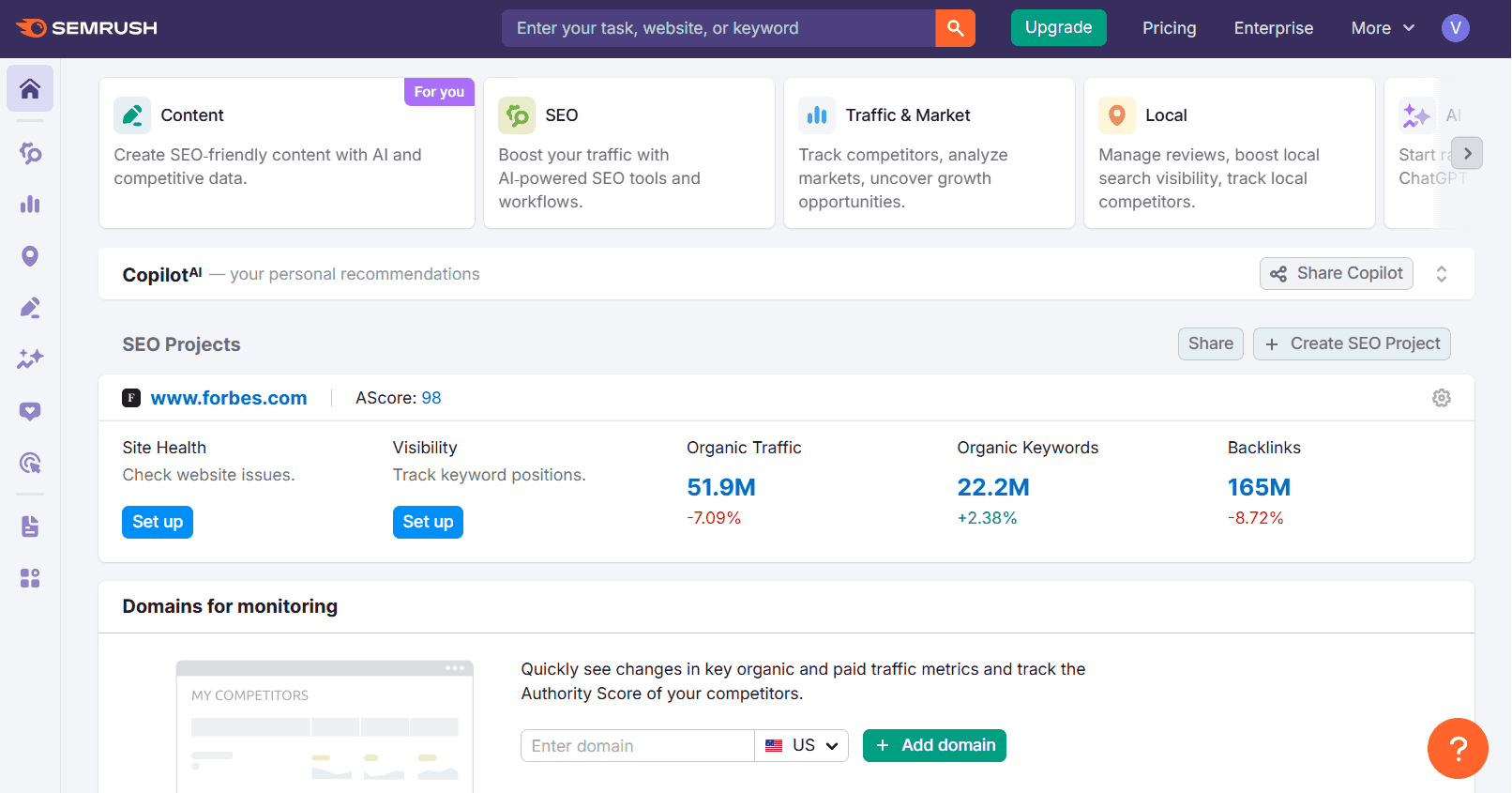
Task: Click the plus icon in Add domain
Action: 882,745
